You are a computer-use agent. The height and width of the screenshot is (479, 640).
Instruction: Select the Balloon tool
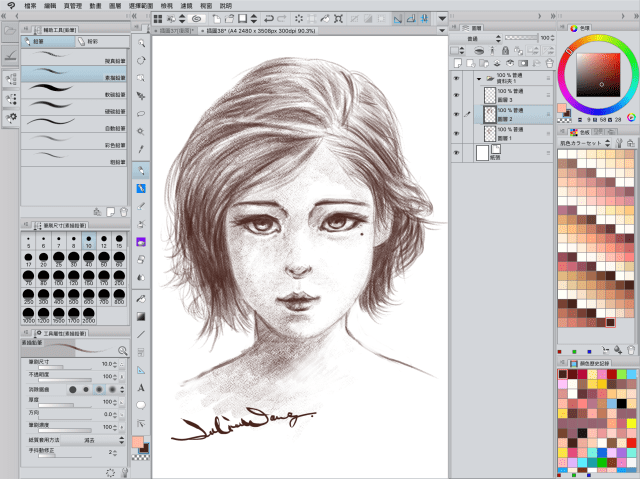(141, 405)
